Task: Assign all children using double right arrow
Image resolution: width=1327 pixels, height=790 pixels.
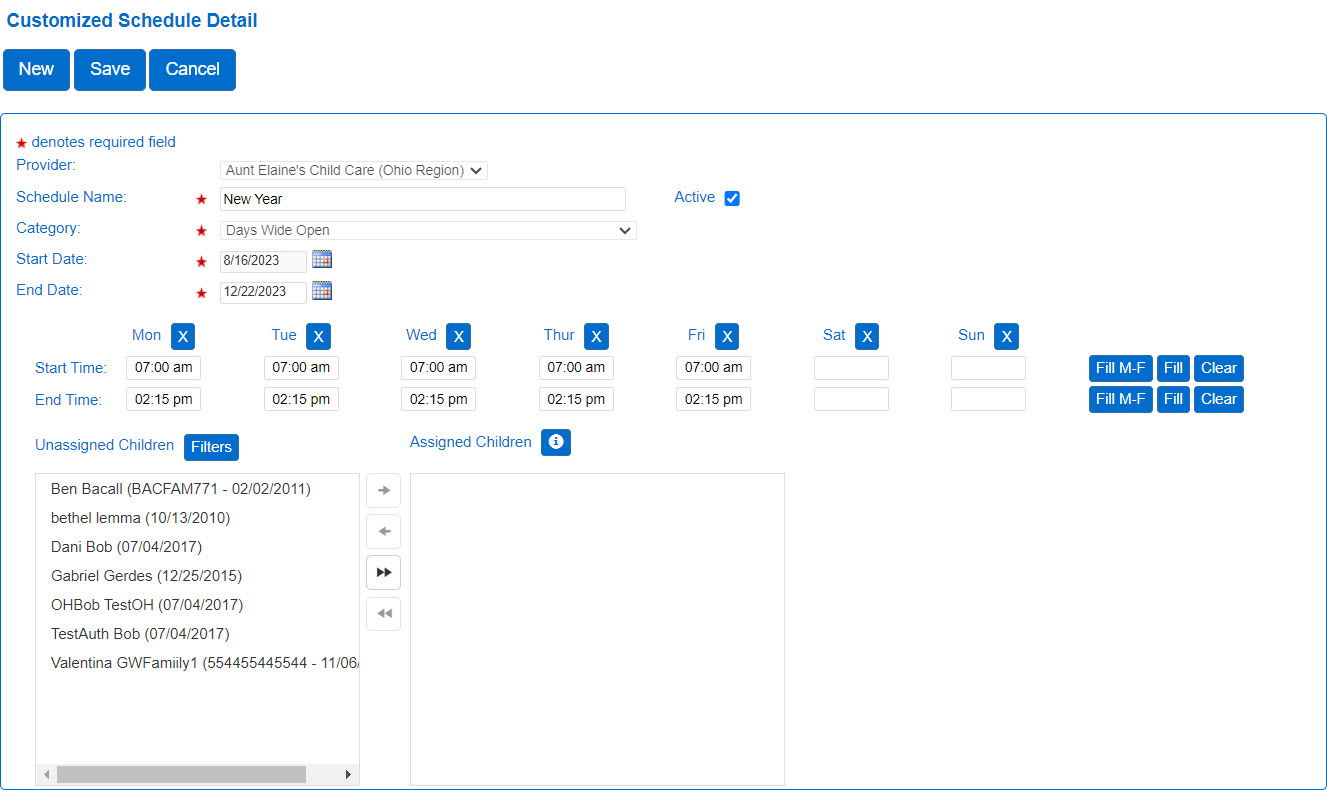Action: [x=383, y=572]
